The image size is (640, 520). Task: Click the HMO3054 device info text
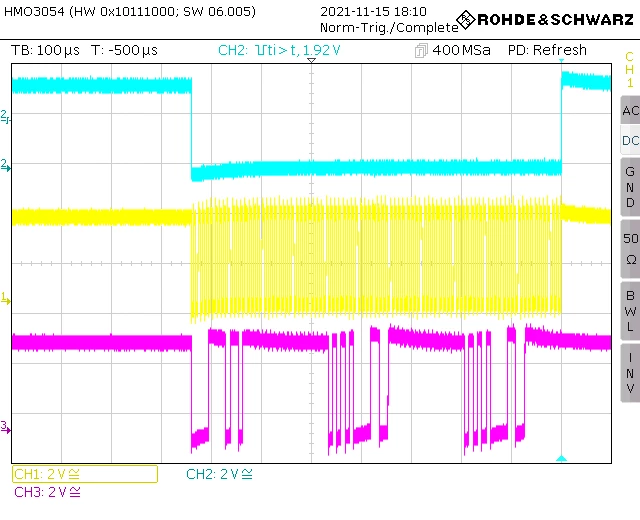[x=130, y=11]
